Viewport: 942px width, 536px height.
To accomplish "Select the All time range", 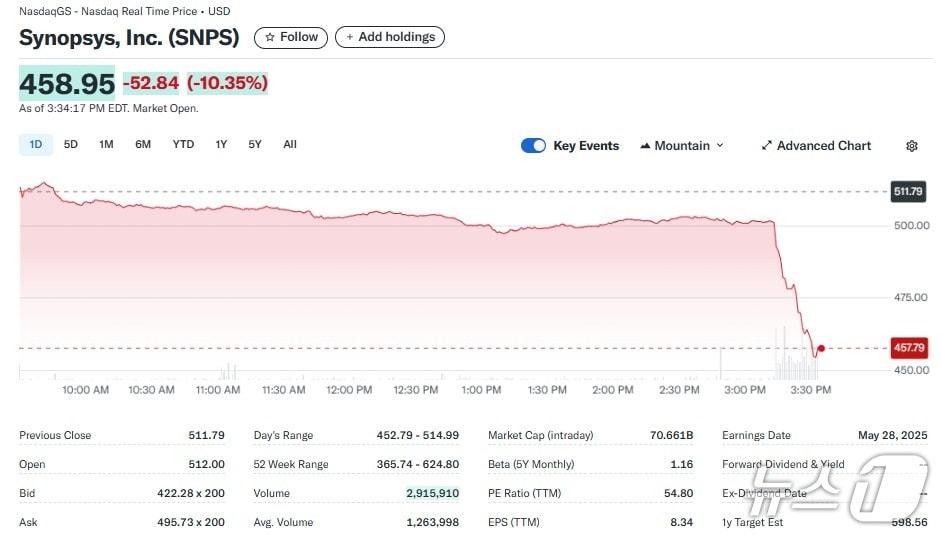I will [290, 145].
